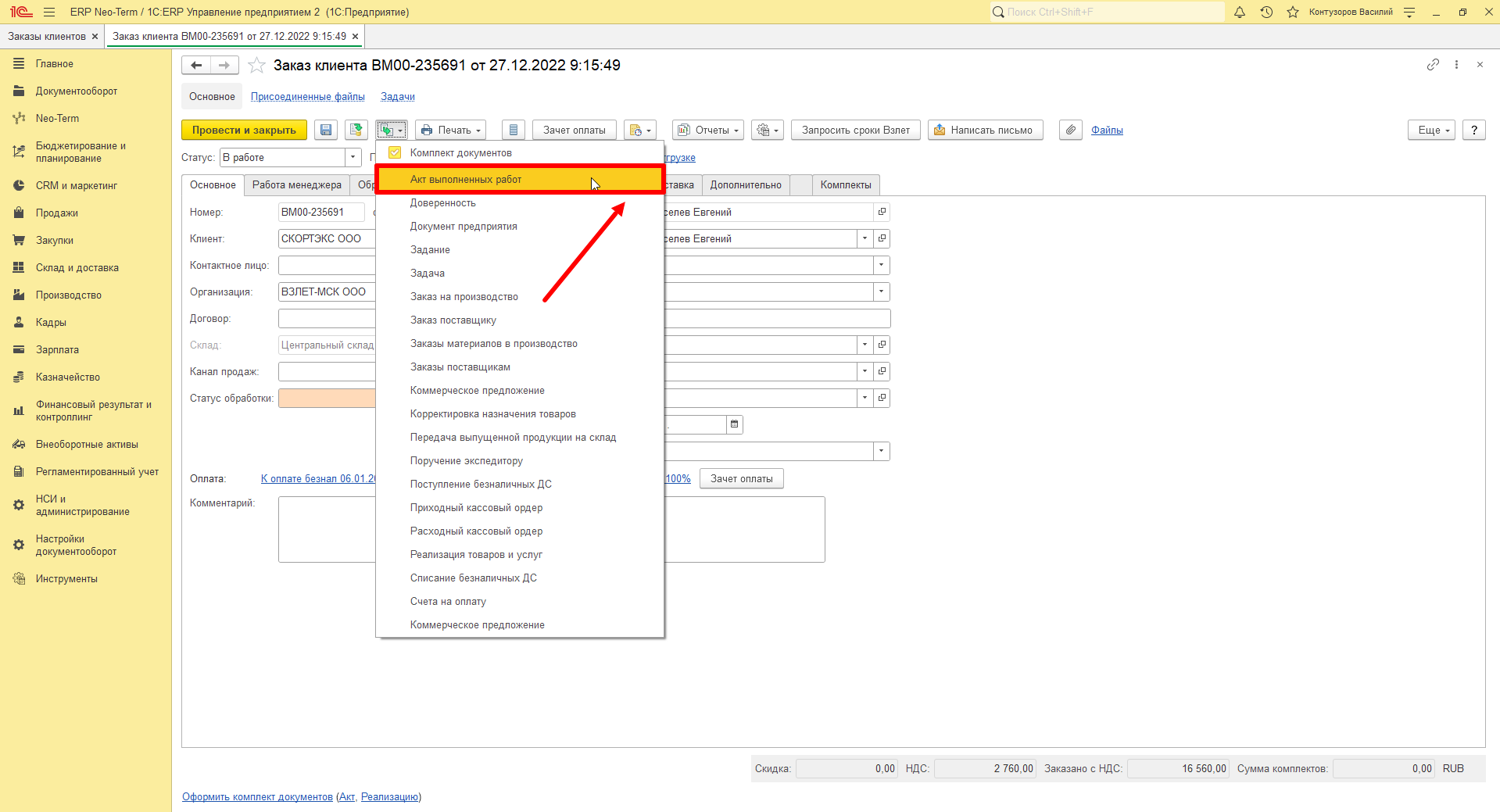Click the document movements list icon

[x=514, y=131]
